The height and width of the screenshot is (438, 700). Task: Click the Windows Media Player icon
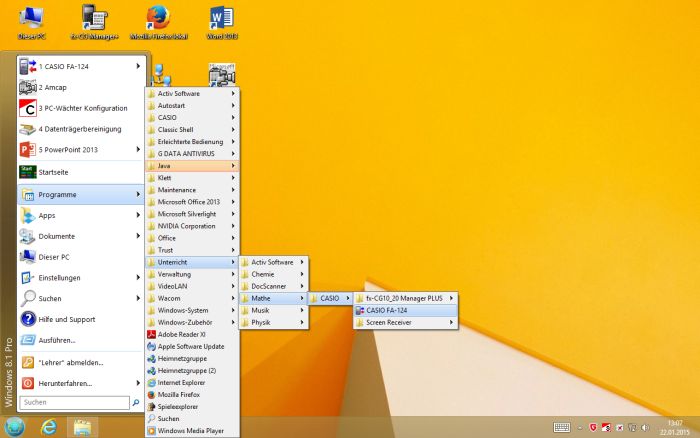(x=151, y=431)
